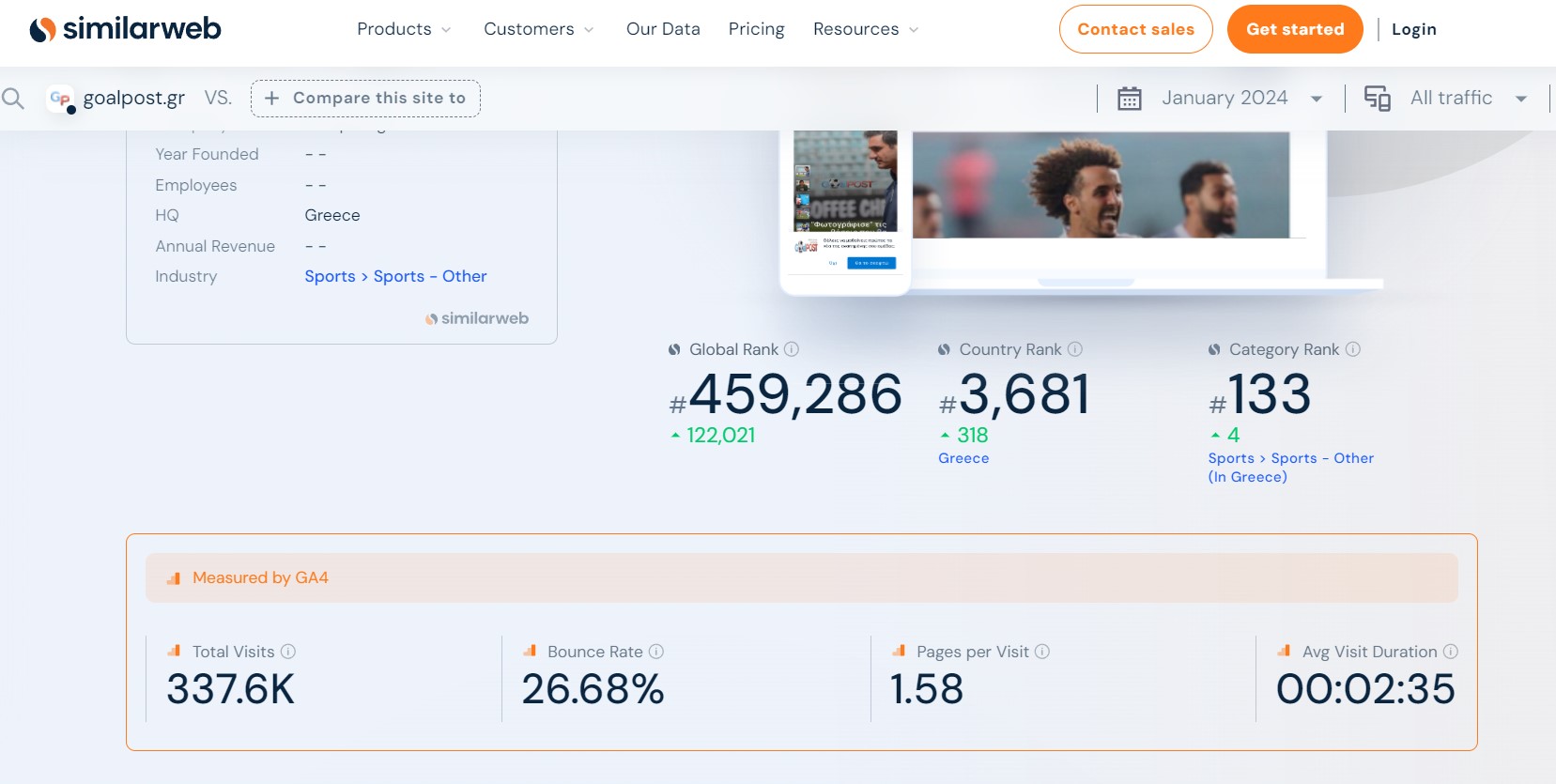Click GA4 chart icon beside Total Visits
Viewport: 1556px width, 784px height.
click(x=174, y=651)
